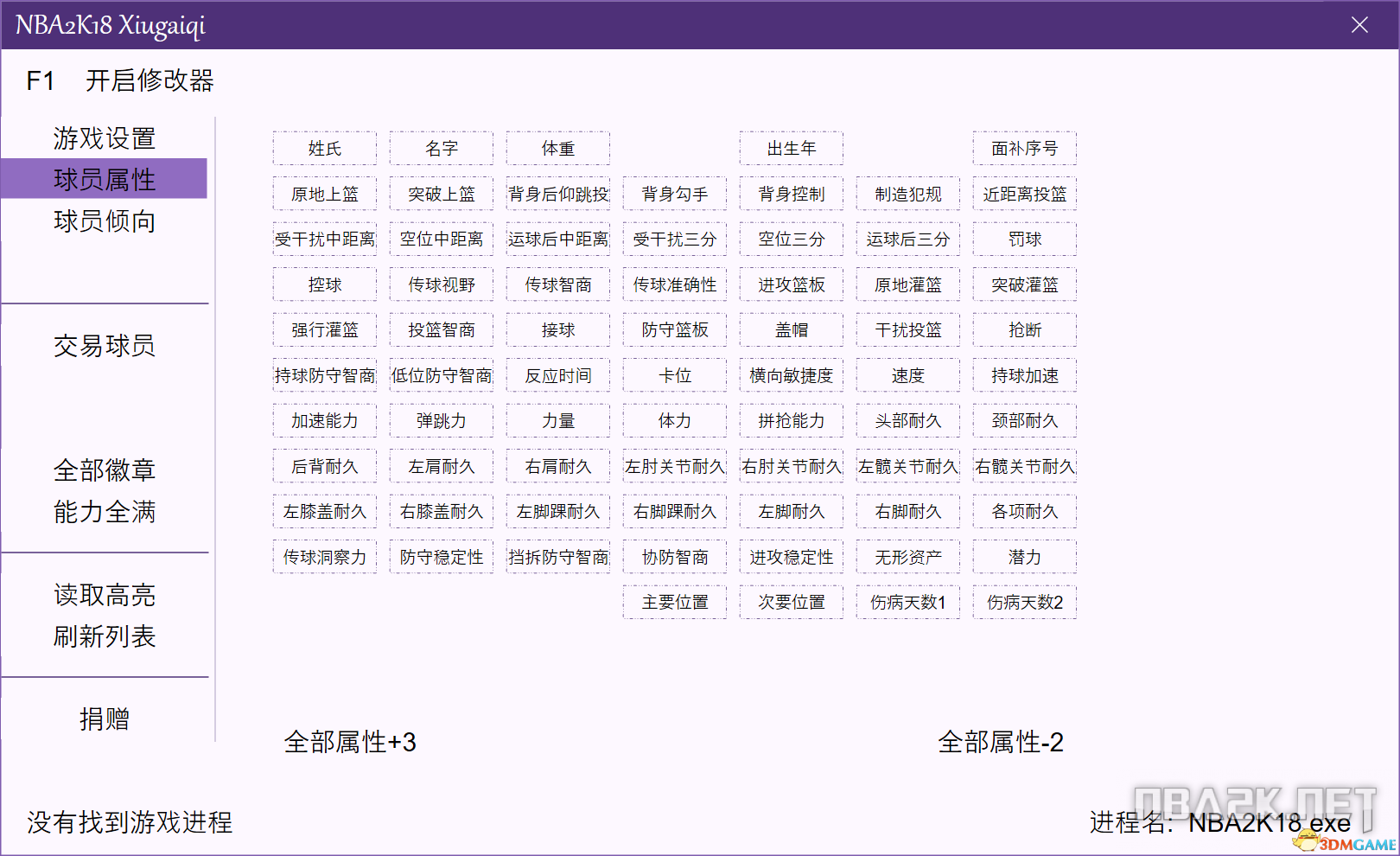The image size is (1400, 856).
Task: Focus the 传球准确性 attribute box
Action: (x=675, y=284)
